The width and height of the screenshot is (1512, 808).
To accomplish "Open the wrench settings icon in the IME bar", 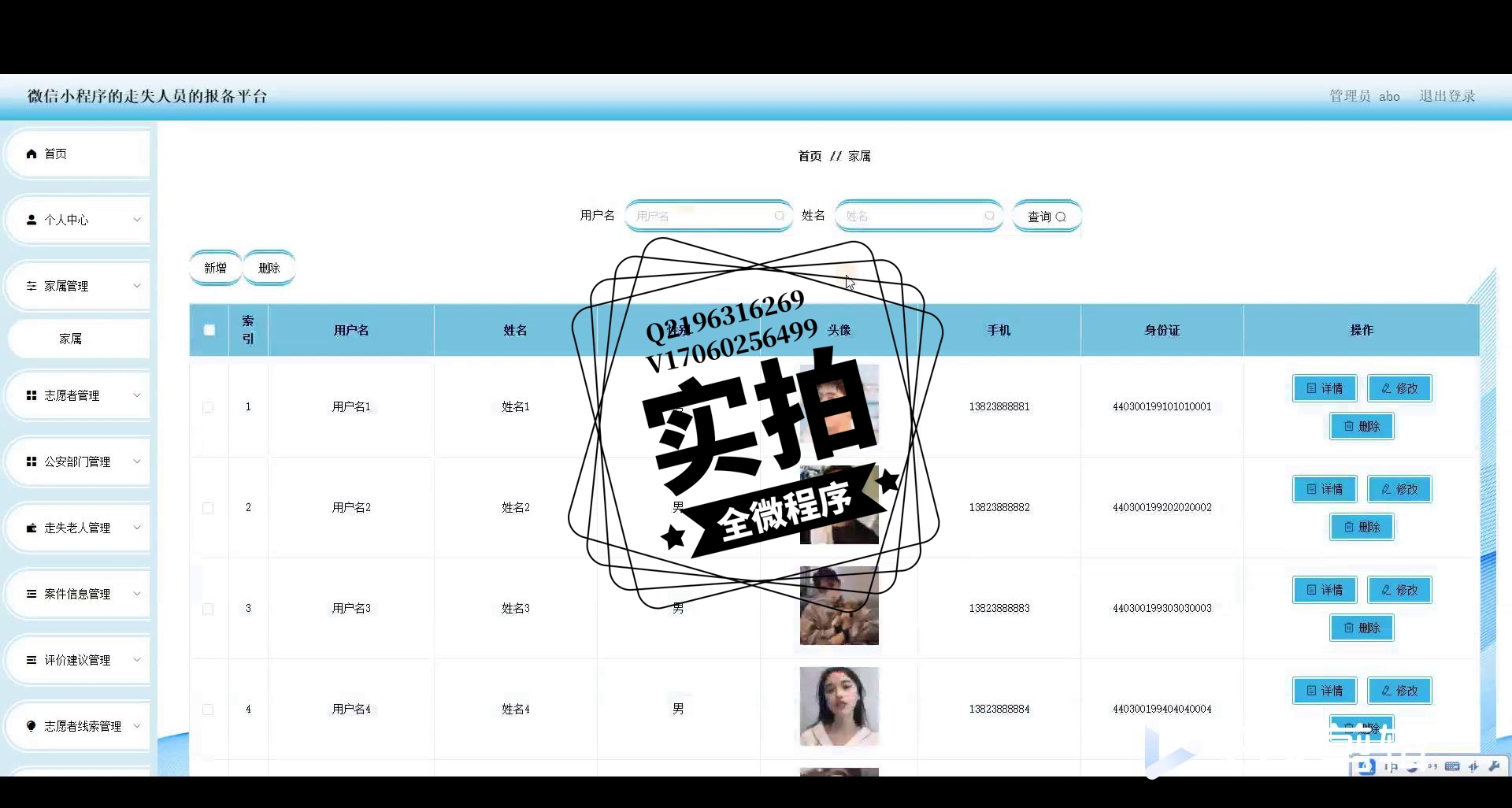I will (1494, 766).
